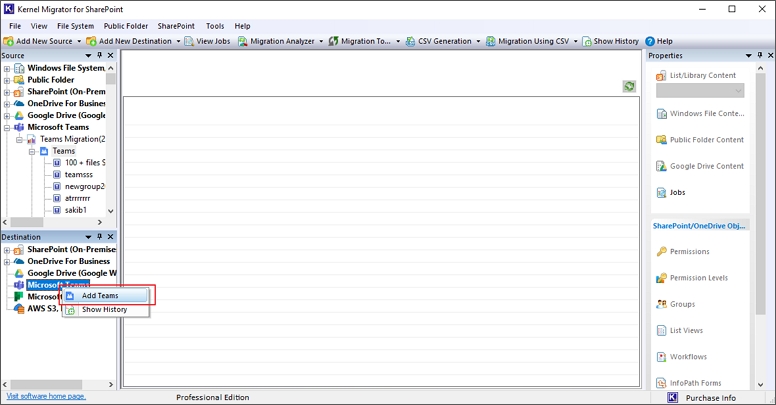Click the green refresh icon in the main pane

(x=629, y=86)
